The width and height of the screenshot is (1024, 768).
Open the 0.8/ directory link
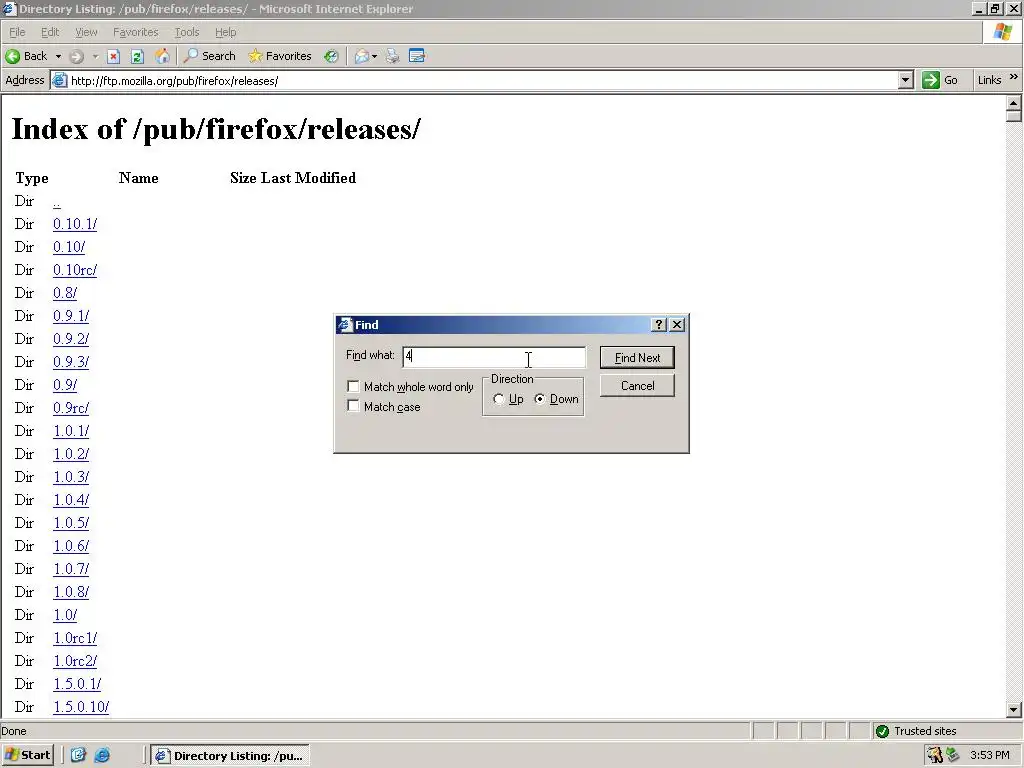(65, 293)
